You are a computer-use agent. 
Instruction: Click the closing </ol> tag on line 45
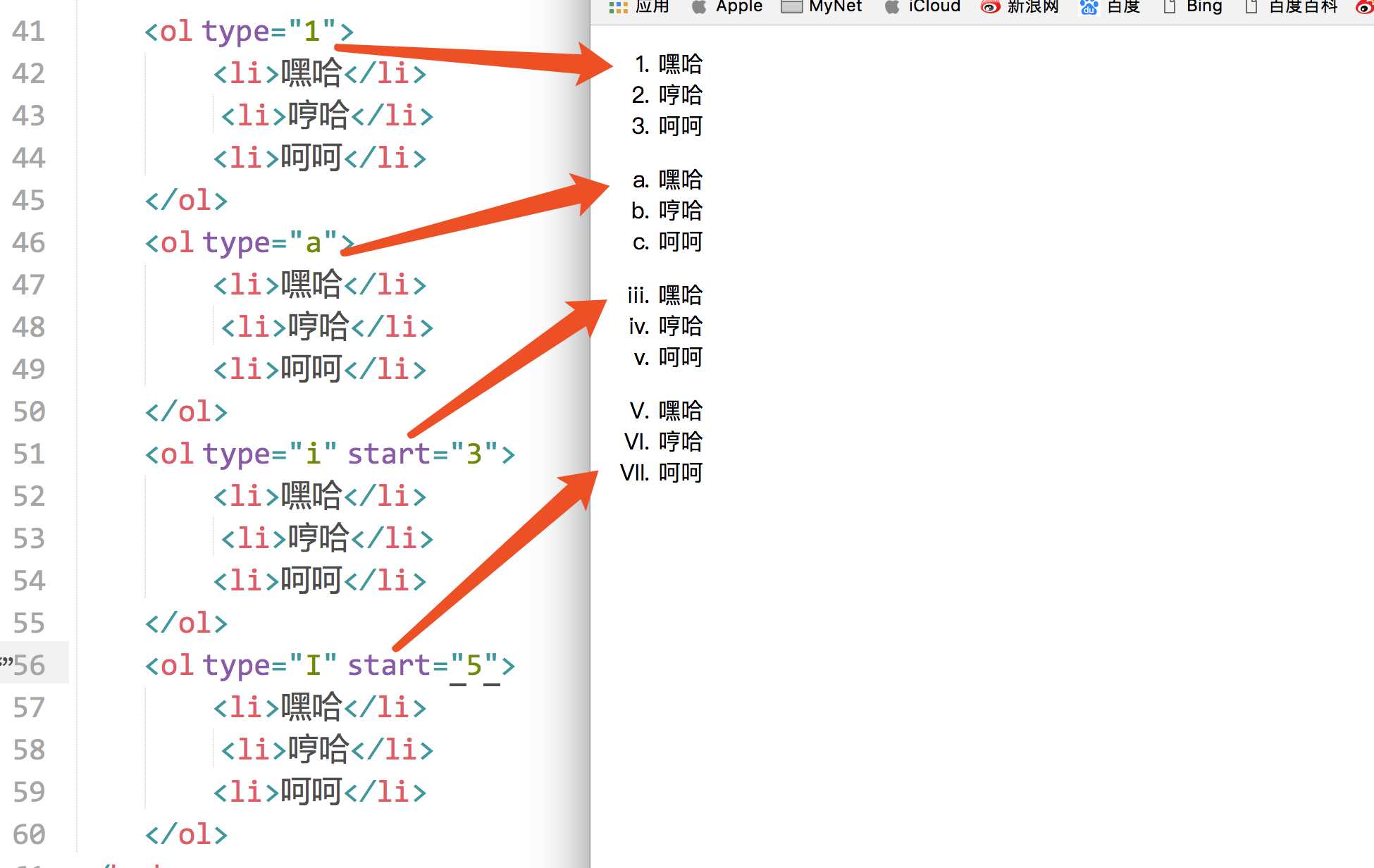[185, 201]
